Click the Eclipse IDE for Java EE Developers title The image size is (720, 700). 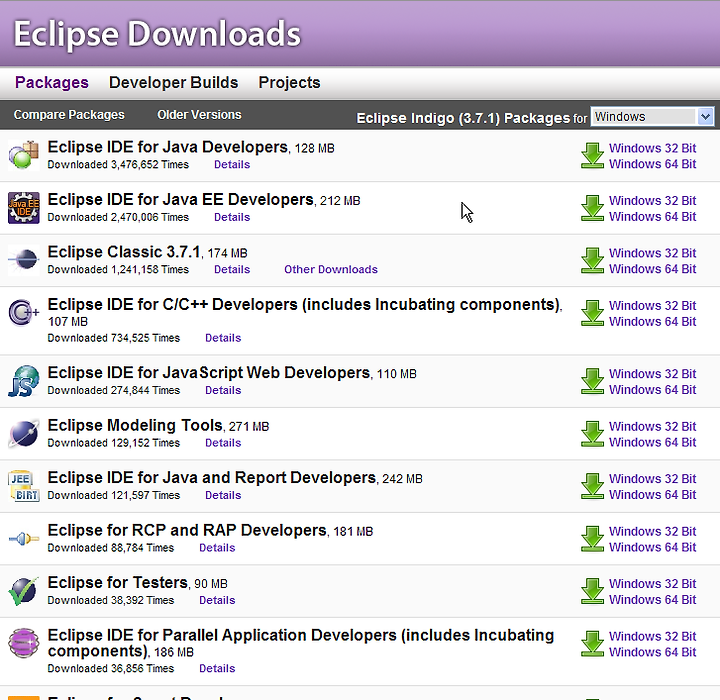[x=180, y=200]
